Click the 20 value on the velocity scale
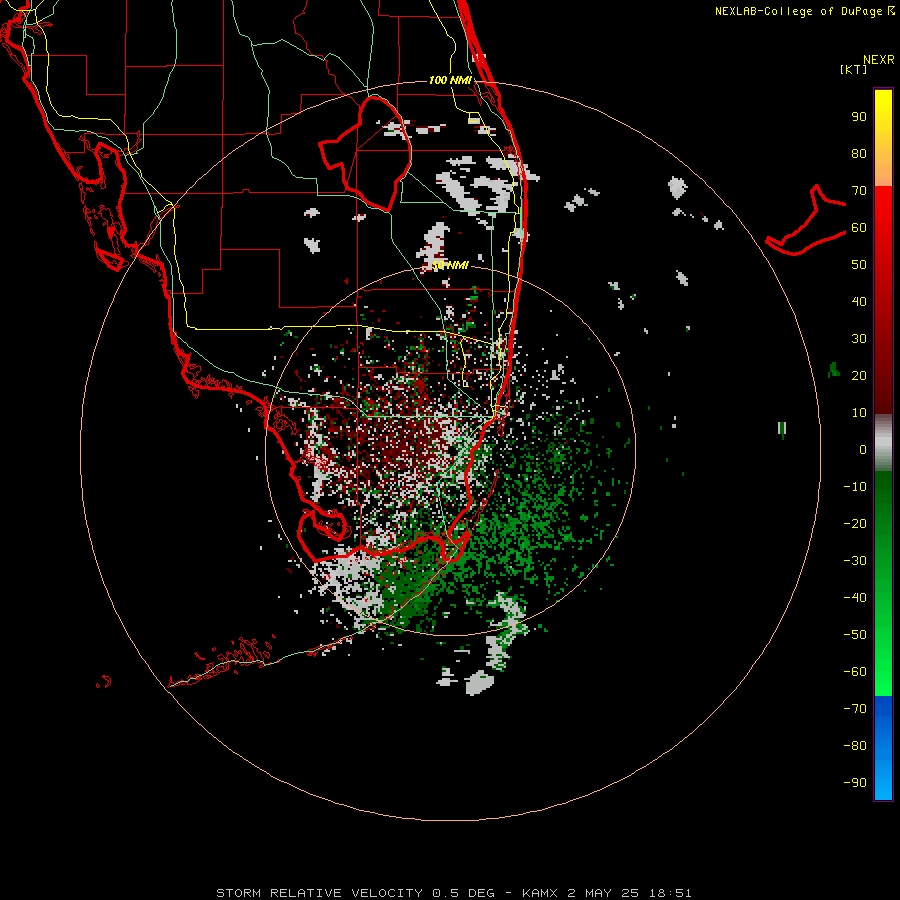Image resolution: width=900 pixels, height=900 pixels. coord(859,375)
